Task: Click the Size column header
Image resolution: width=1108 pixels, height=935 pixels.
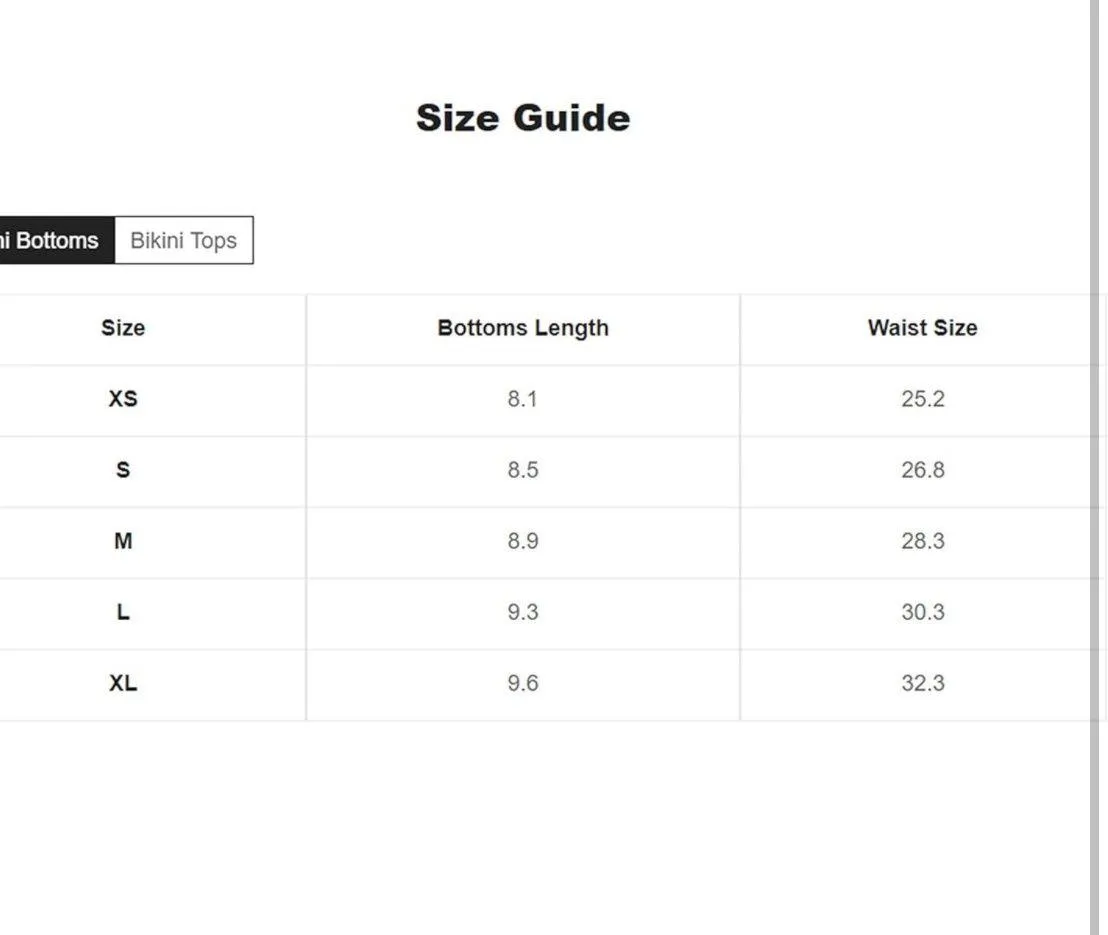Action: (123, 328)
